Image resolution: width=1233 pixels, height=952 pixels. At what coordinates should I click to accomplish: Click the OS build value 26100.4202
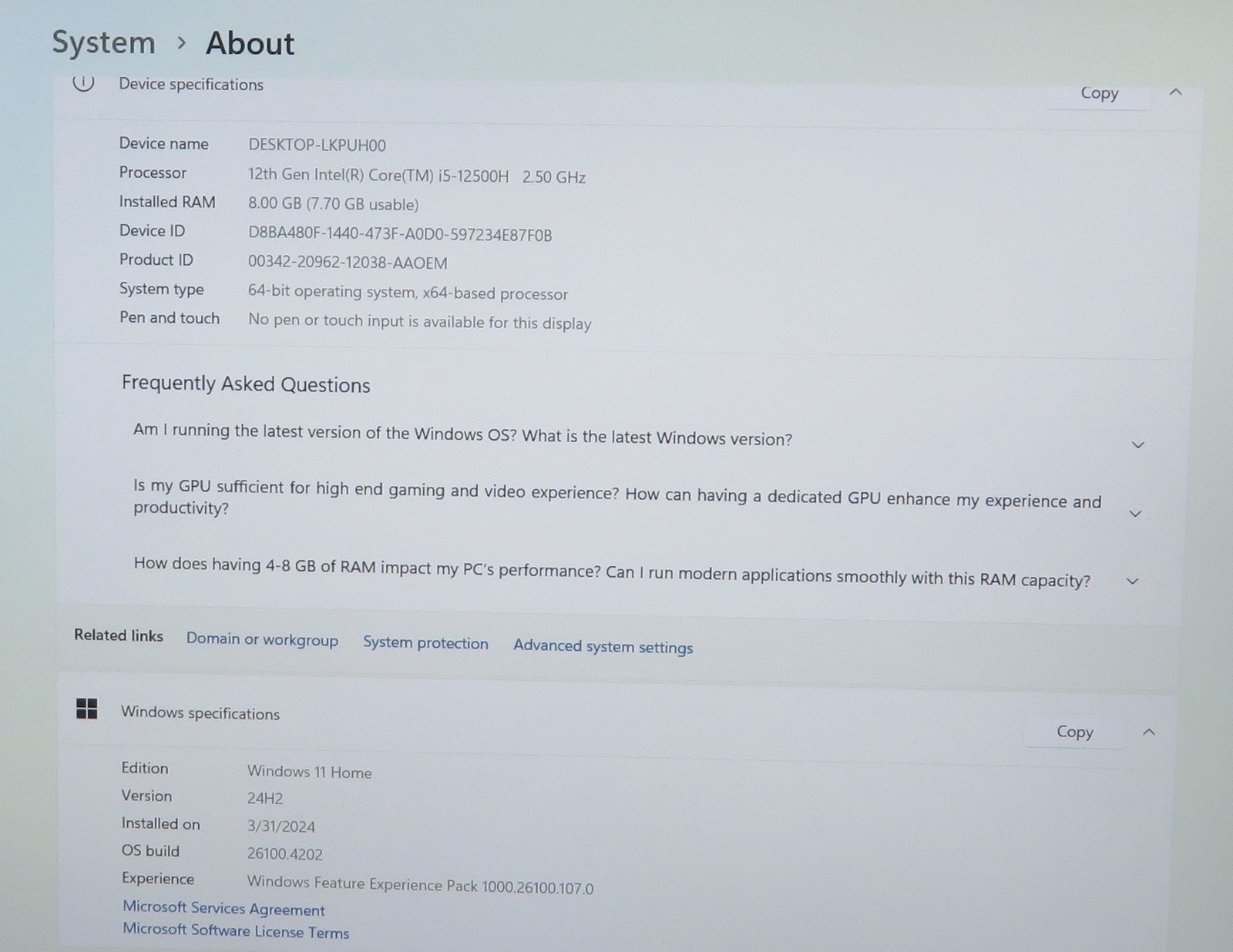coord(284,854)
